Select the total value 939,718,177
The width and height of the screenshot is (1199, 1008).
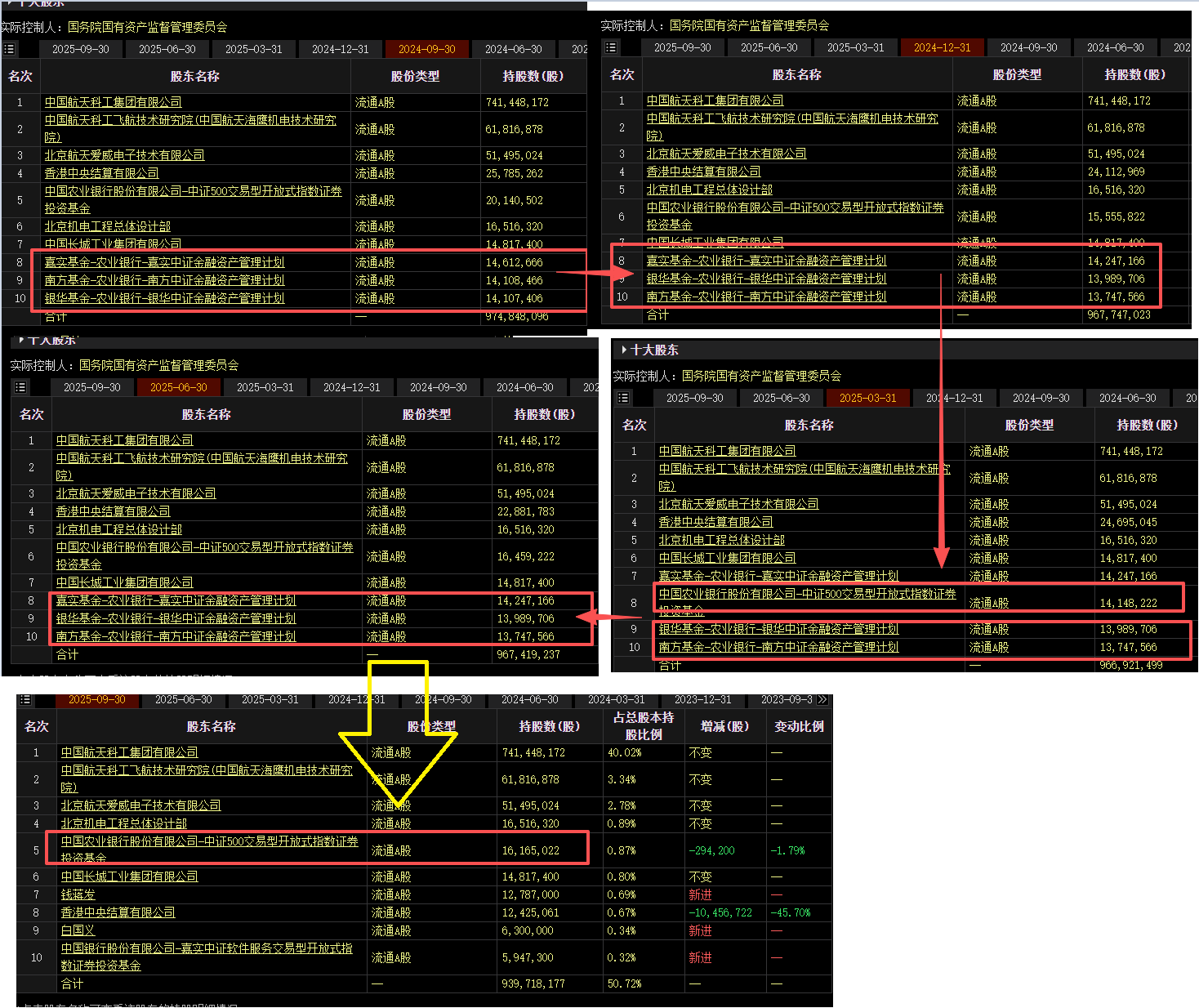533,983
